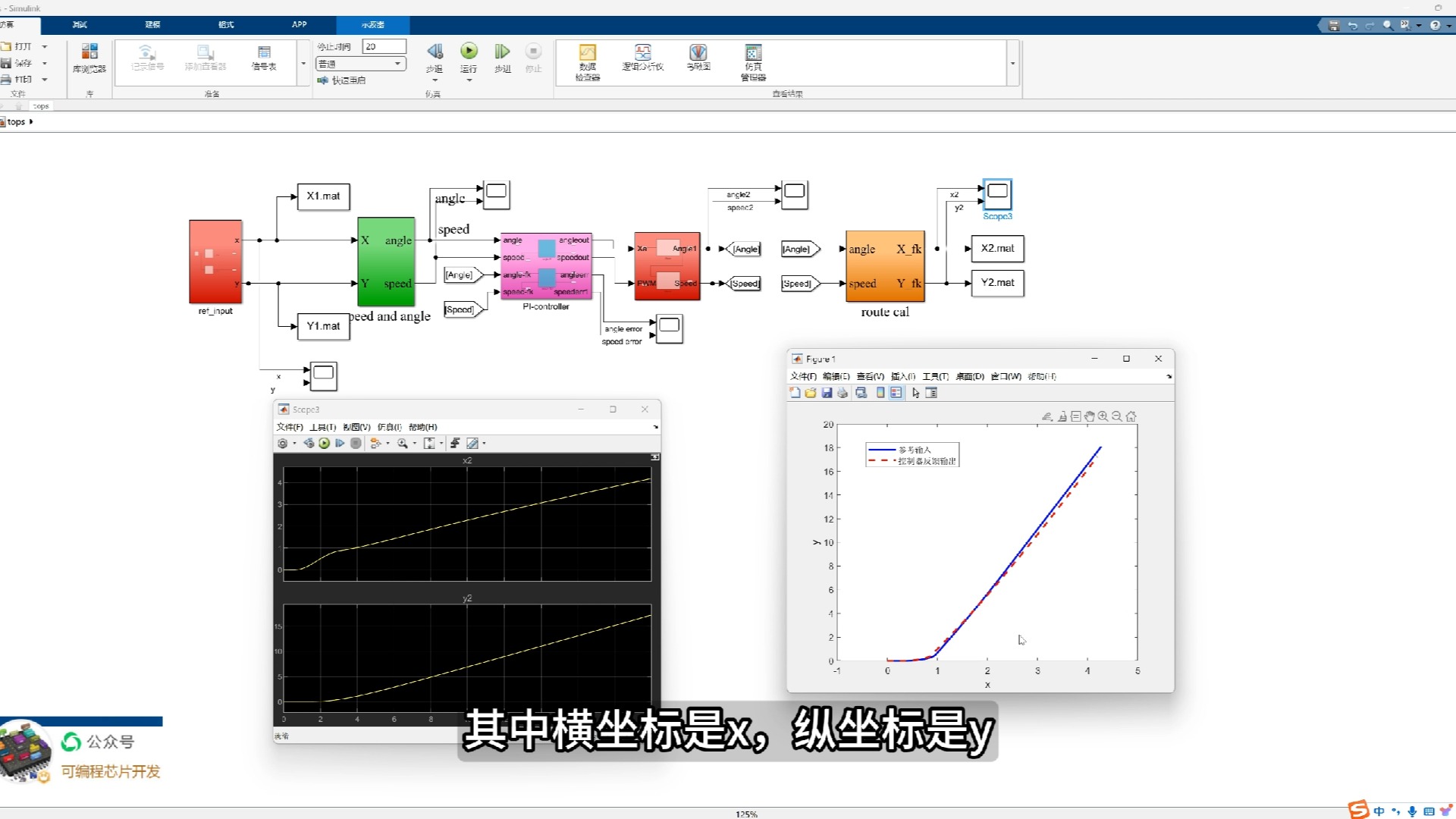Expand zoom options arrow in Scope3 toolbar

coord(414,444)
